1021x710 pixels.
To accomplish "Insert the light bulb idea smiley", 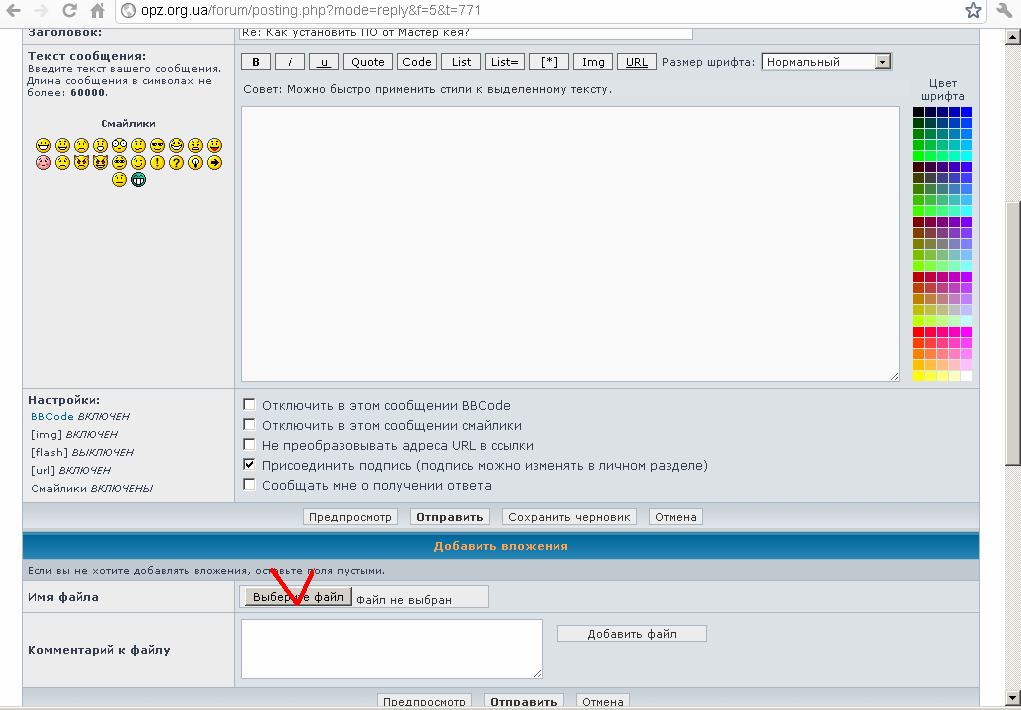I will click(195, 162).
